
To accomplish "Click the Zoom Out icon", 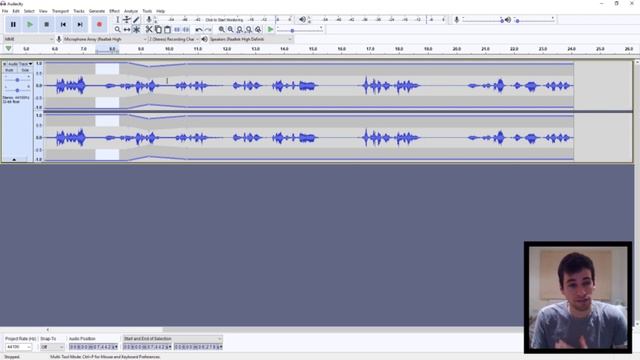I will point(231,29).
